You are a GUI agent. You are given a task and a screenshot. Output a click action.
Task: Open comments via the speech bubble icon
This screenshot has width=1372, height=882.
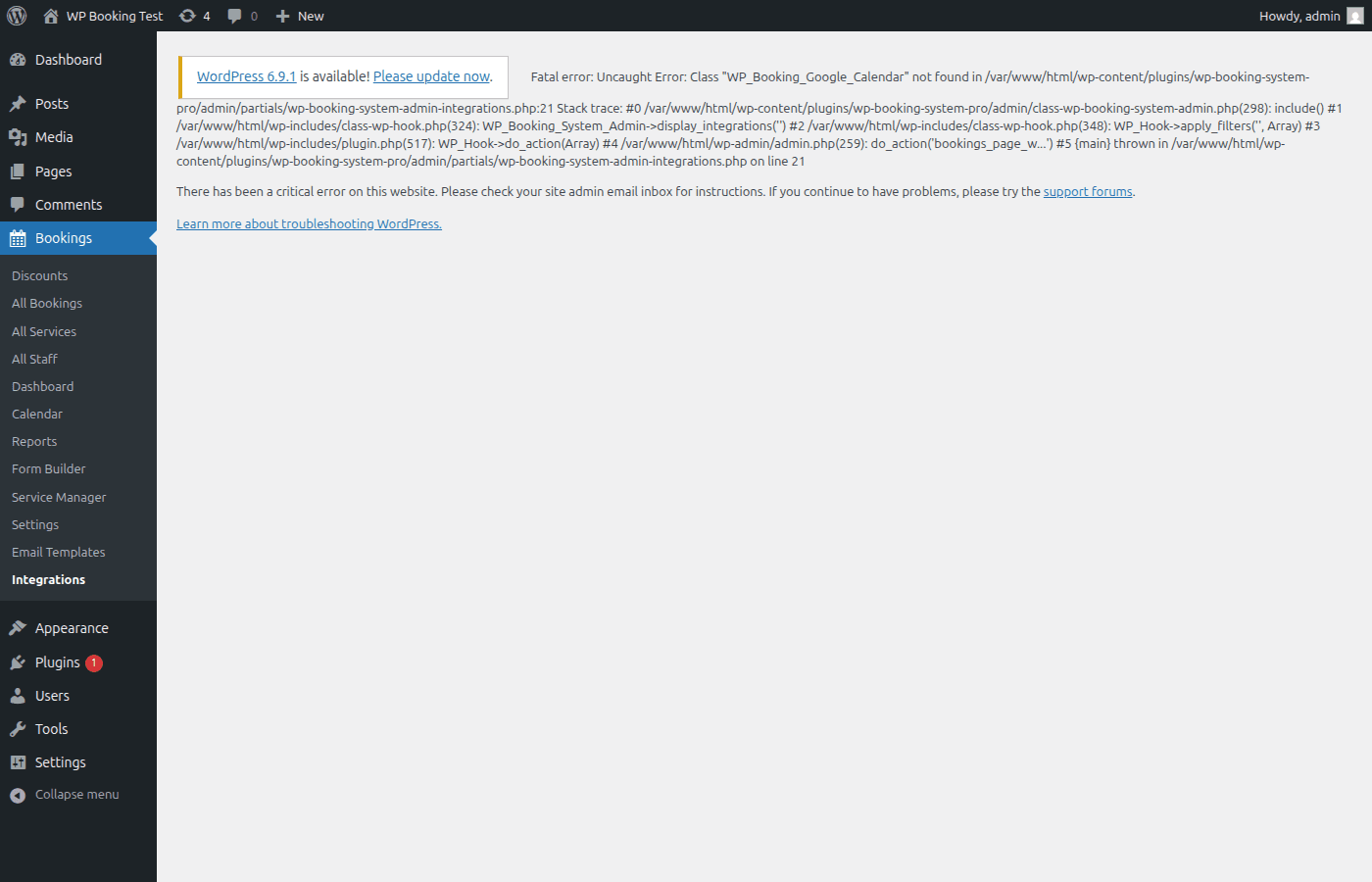(x=233, y=15)
